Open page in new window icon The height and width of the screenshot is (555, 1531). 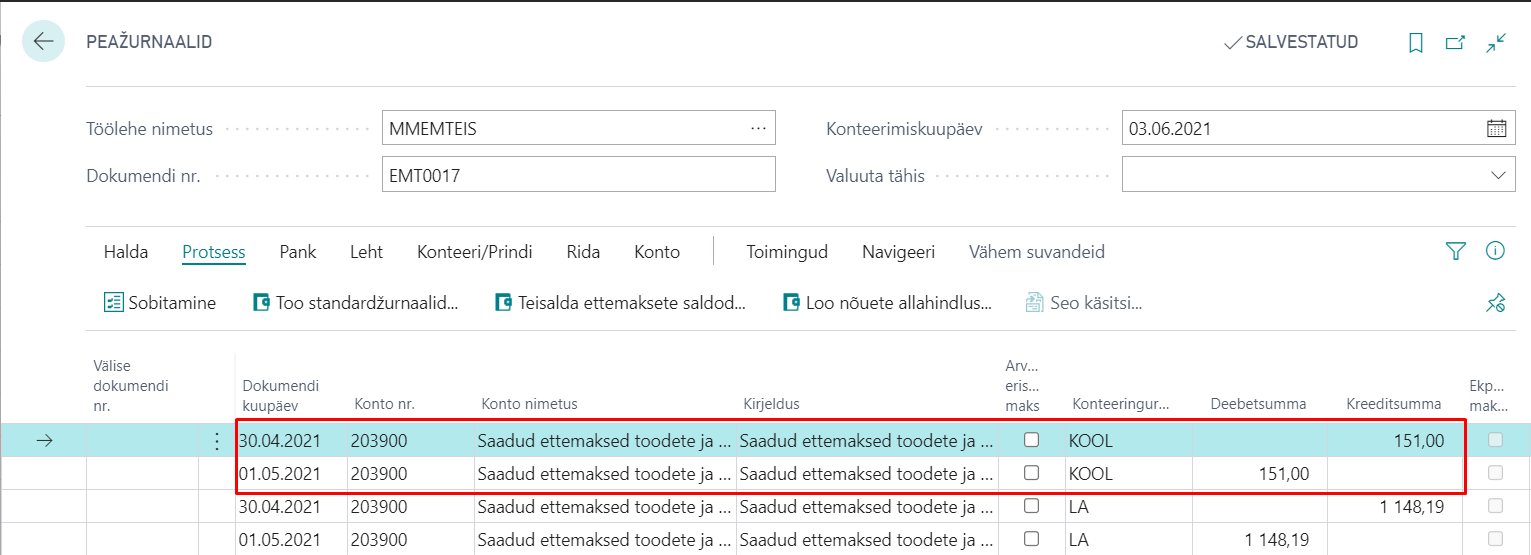1455,43
